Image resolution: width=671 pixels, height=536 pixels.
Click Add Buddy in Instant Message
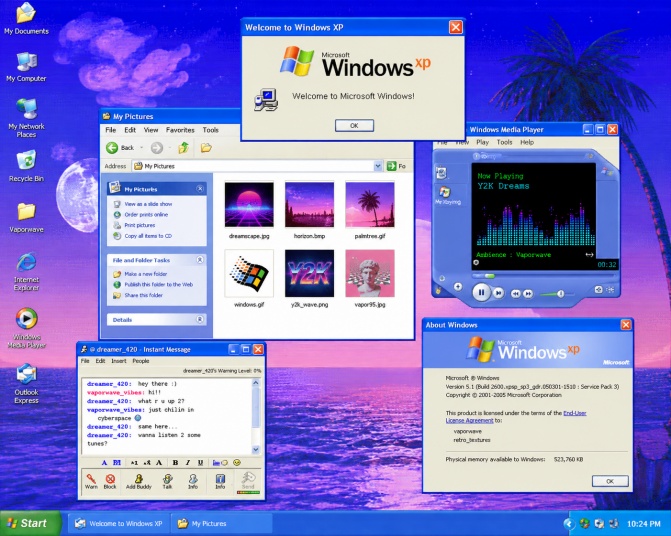point(139,481)
